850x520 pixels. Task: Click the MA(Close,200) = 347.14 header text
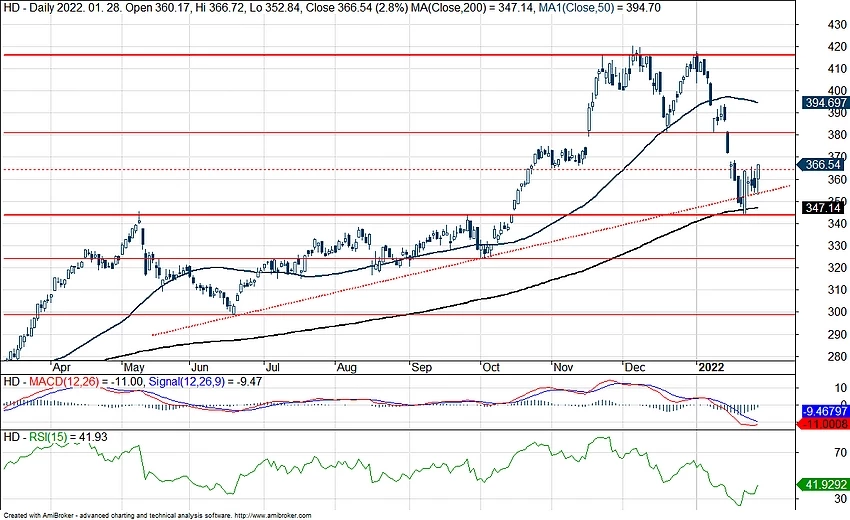tap(475, 8)
